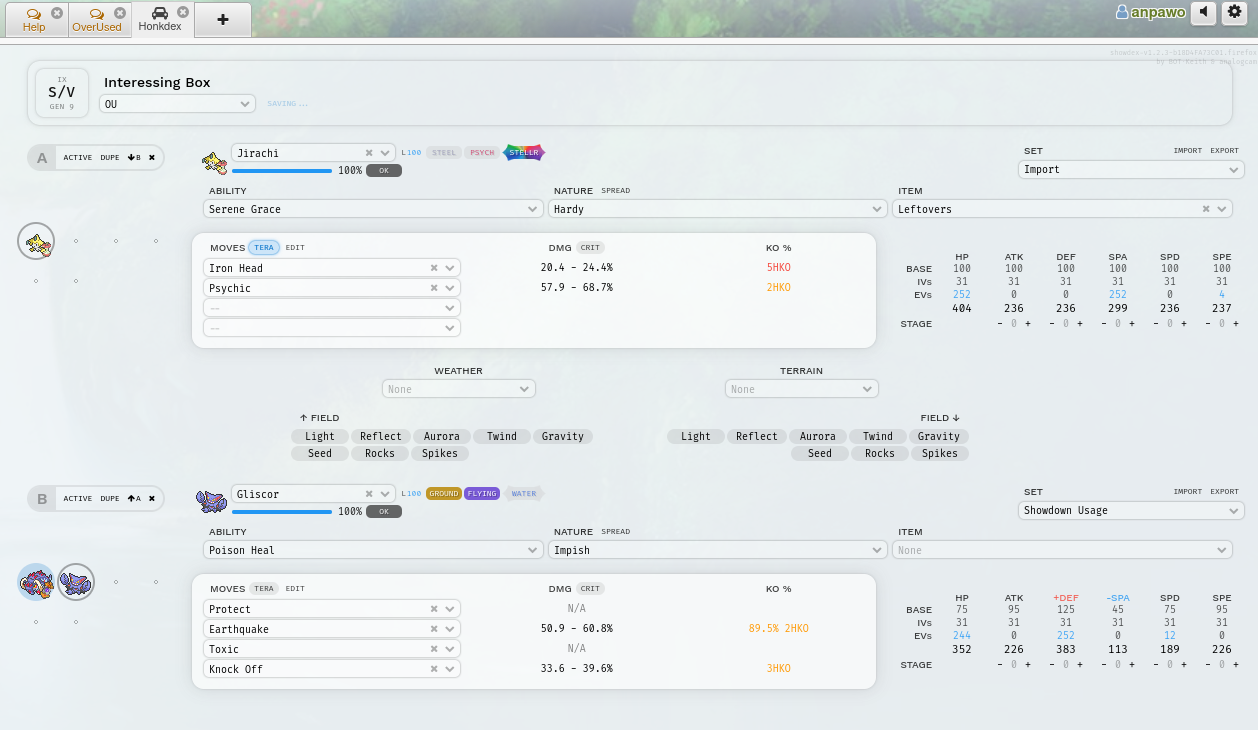Click Jirachi's HP percentage bar

tap(282, 171)
